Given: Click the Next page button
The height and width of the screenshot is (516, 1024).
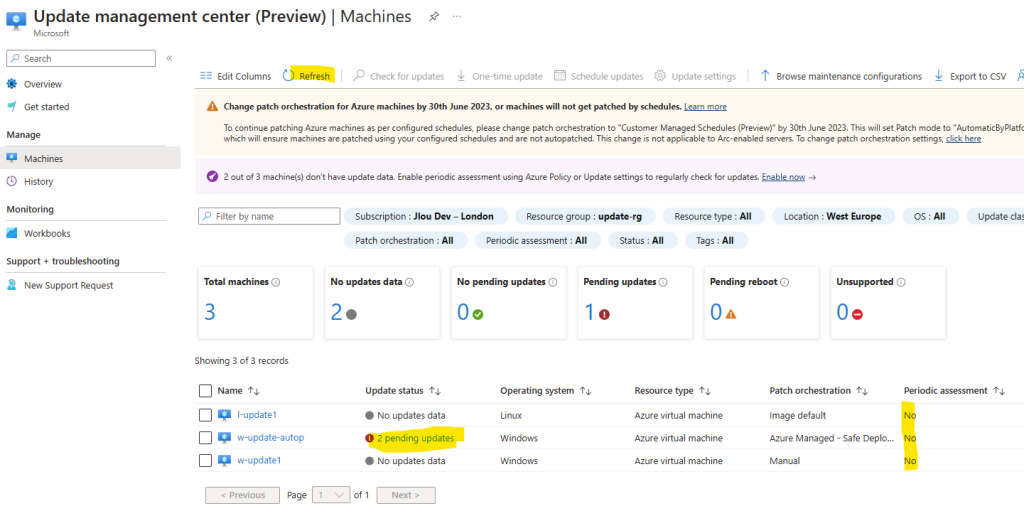Looking at the screenshot, I should pos(406,495).
